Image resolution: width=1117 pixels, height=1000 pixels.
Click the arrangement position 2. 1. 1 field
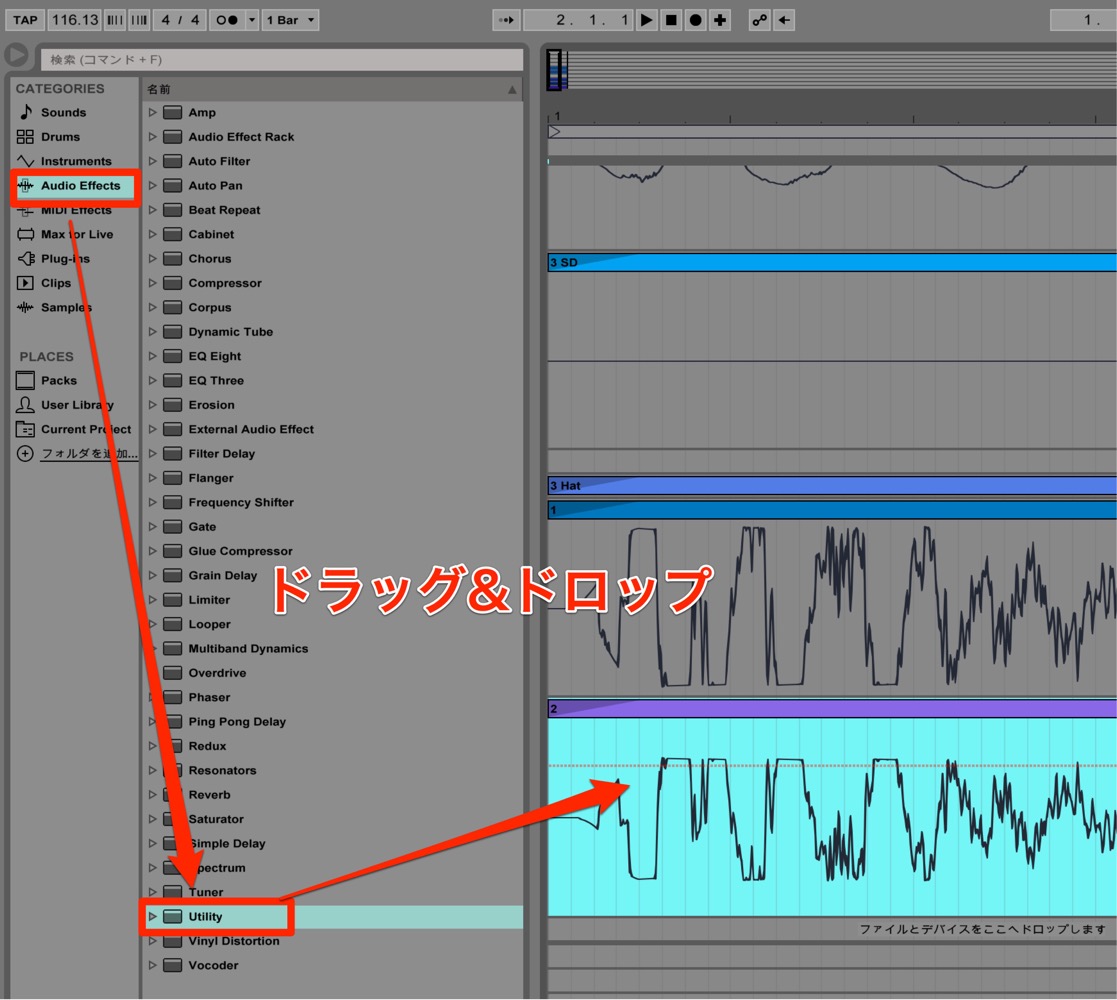pos(577,20)
